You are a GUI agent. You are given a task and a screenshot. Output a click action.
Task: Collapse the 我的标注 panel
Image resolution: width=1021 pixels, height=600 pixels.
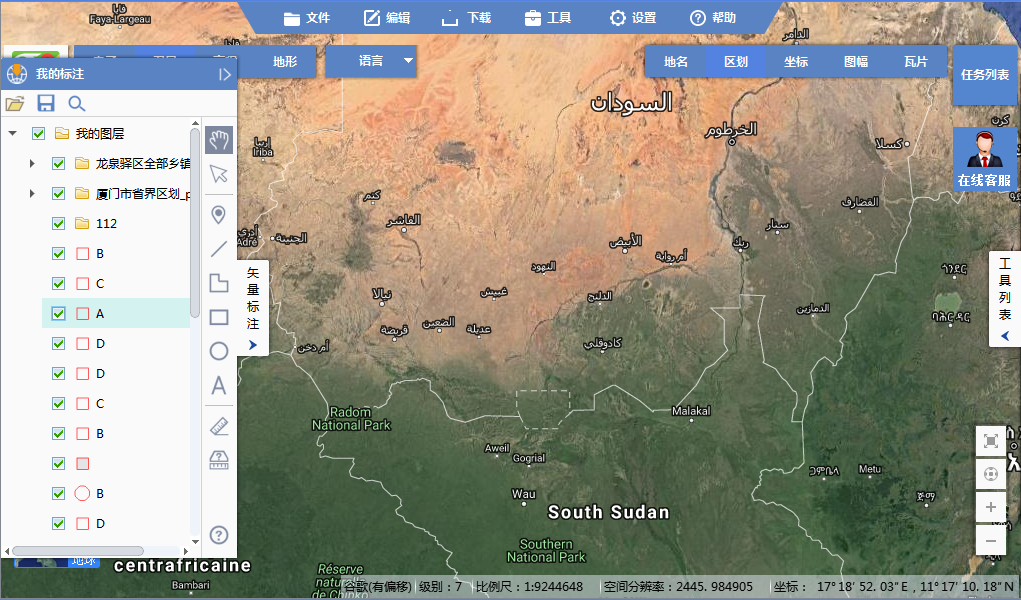(x=224, y=74)
